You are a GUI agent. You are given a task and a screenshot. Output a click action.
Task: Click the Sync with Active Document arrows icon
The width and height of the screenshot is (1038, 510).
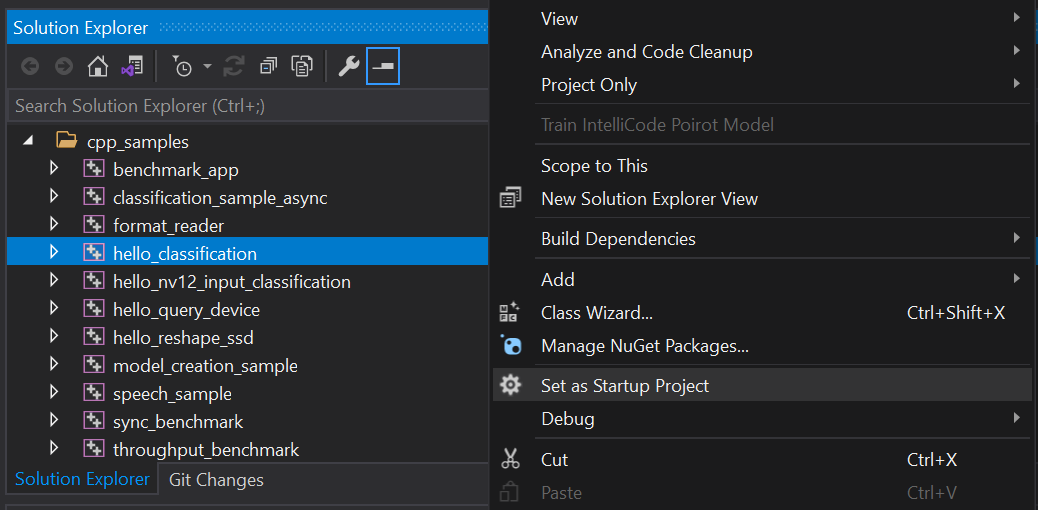[234, 66]
